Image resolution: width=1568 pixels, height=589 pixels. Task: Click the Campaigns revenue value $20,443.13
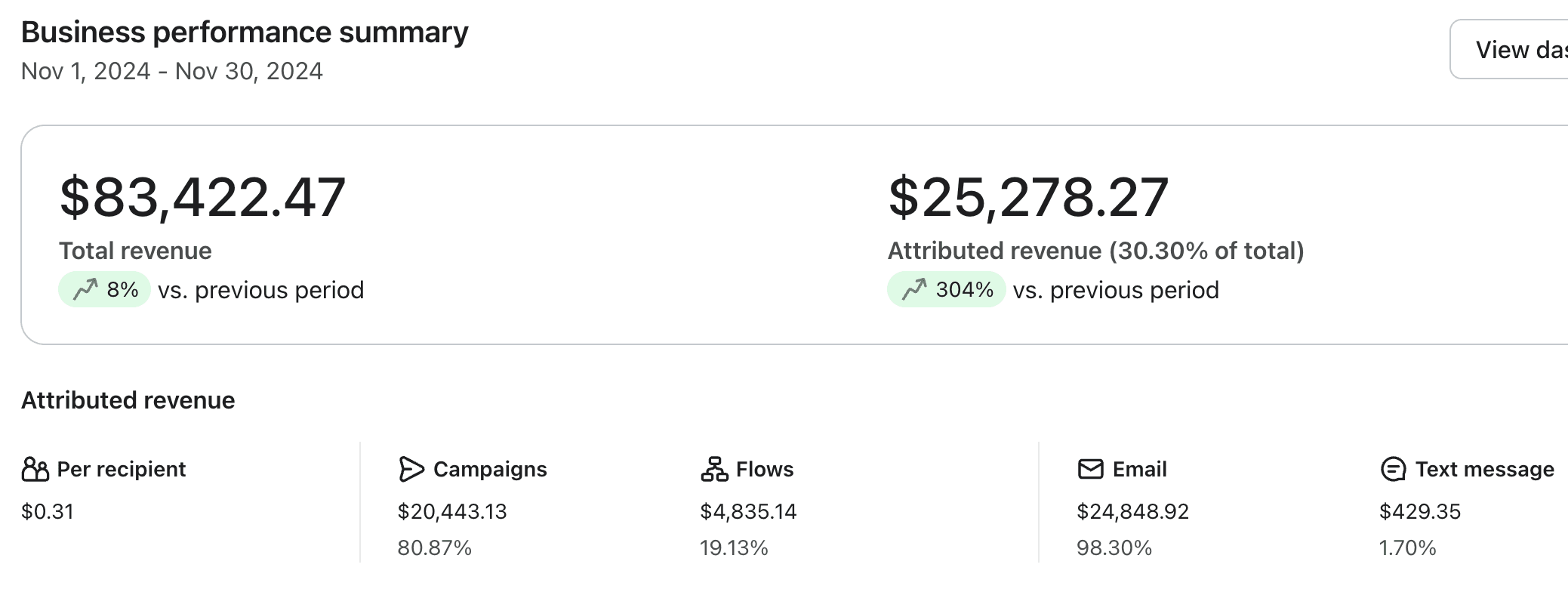(452, 511)
